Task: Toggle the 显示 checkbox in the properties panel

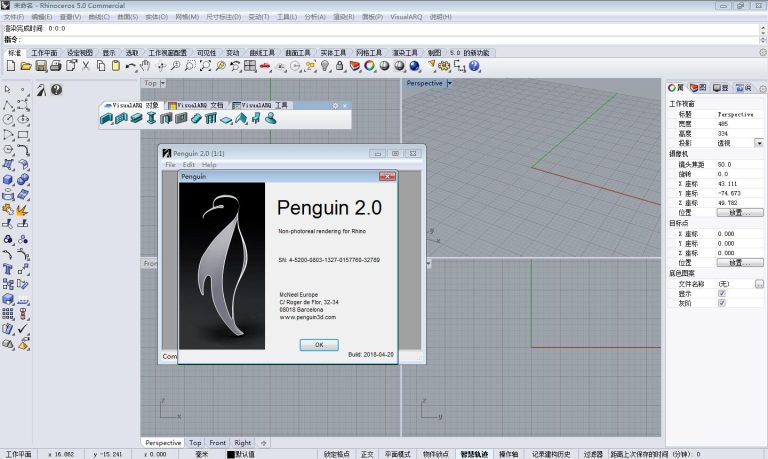Action: click(x=722, y=293)
